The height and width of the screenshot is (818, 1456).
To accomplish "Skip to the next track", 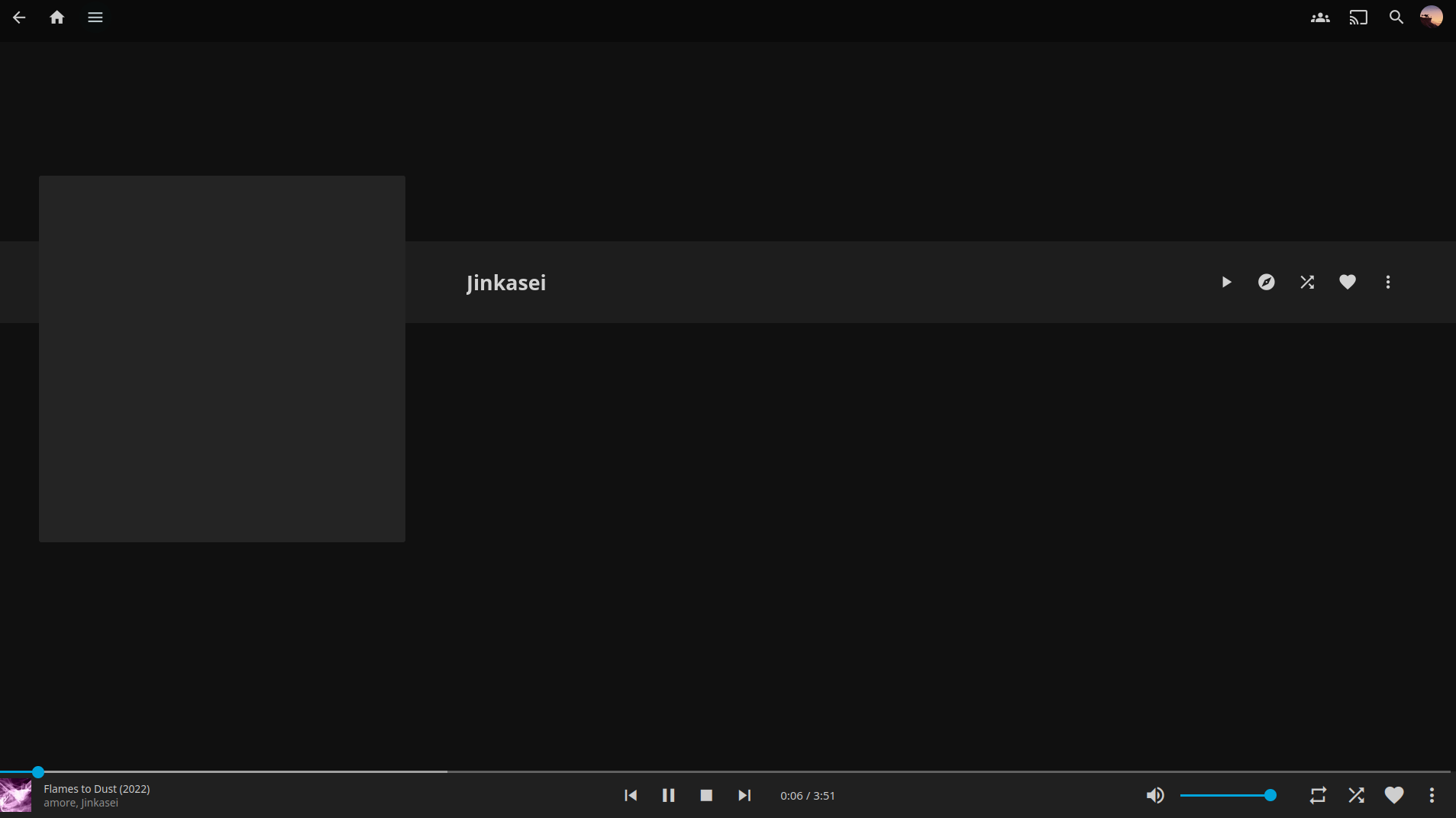I will point(744,796).
